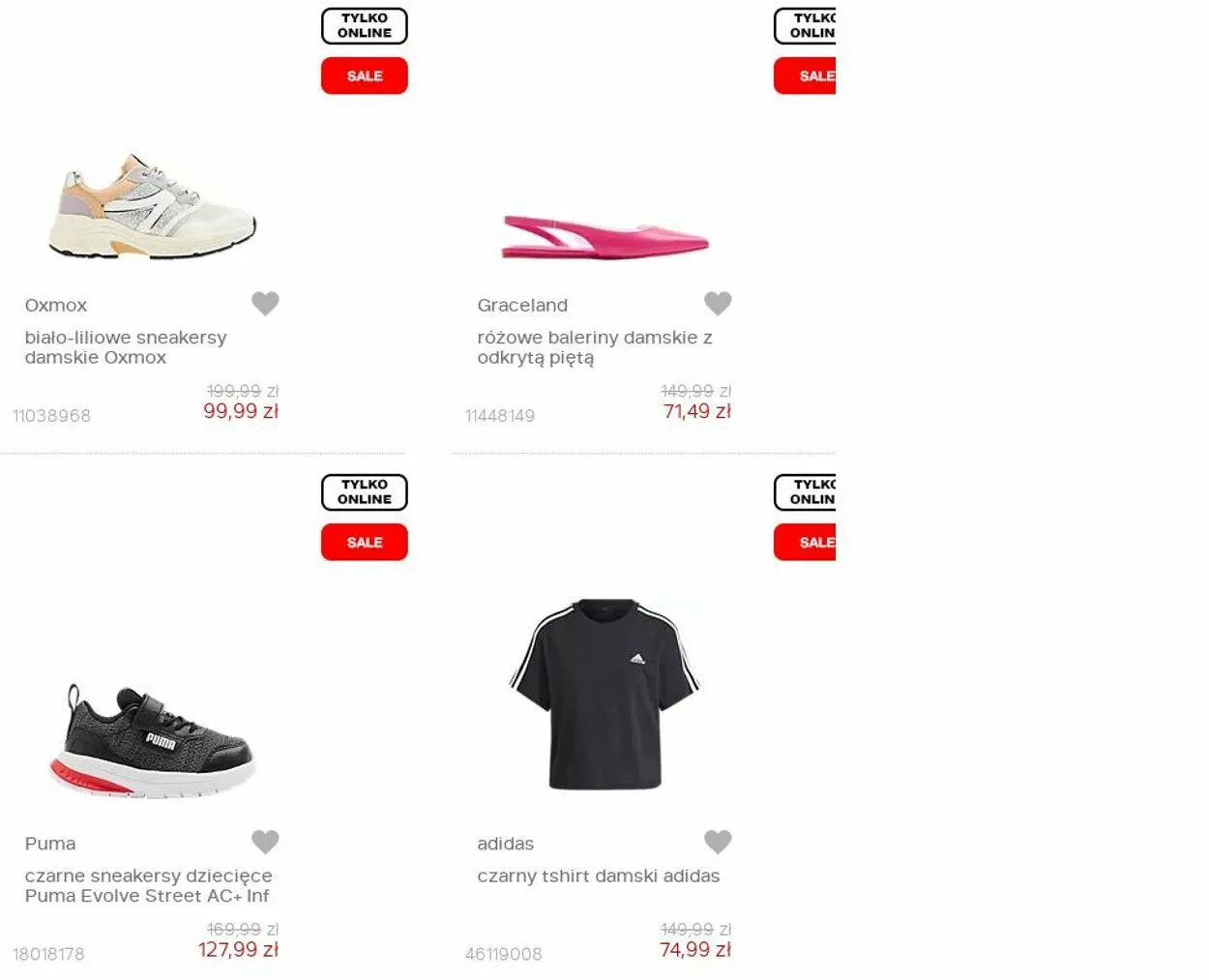The image size is (1209, 980).
Task: Open różowe baleriny damskie product title
Action: 595,347
